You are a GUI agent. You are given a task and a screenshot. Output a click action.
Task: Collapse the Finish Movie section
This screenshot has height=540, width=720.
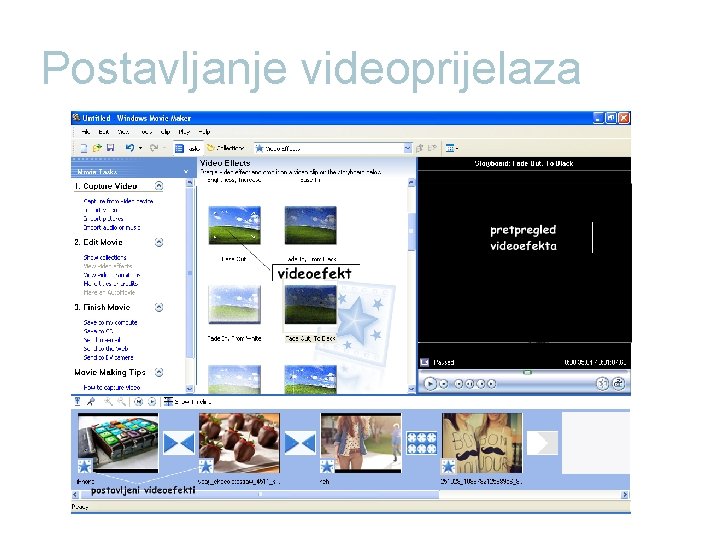pos(159,307)
